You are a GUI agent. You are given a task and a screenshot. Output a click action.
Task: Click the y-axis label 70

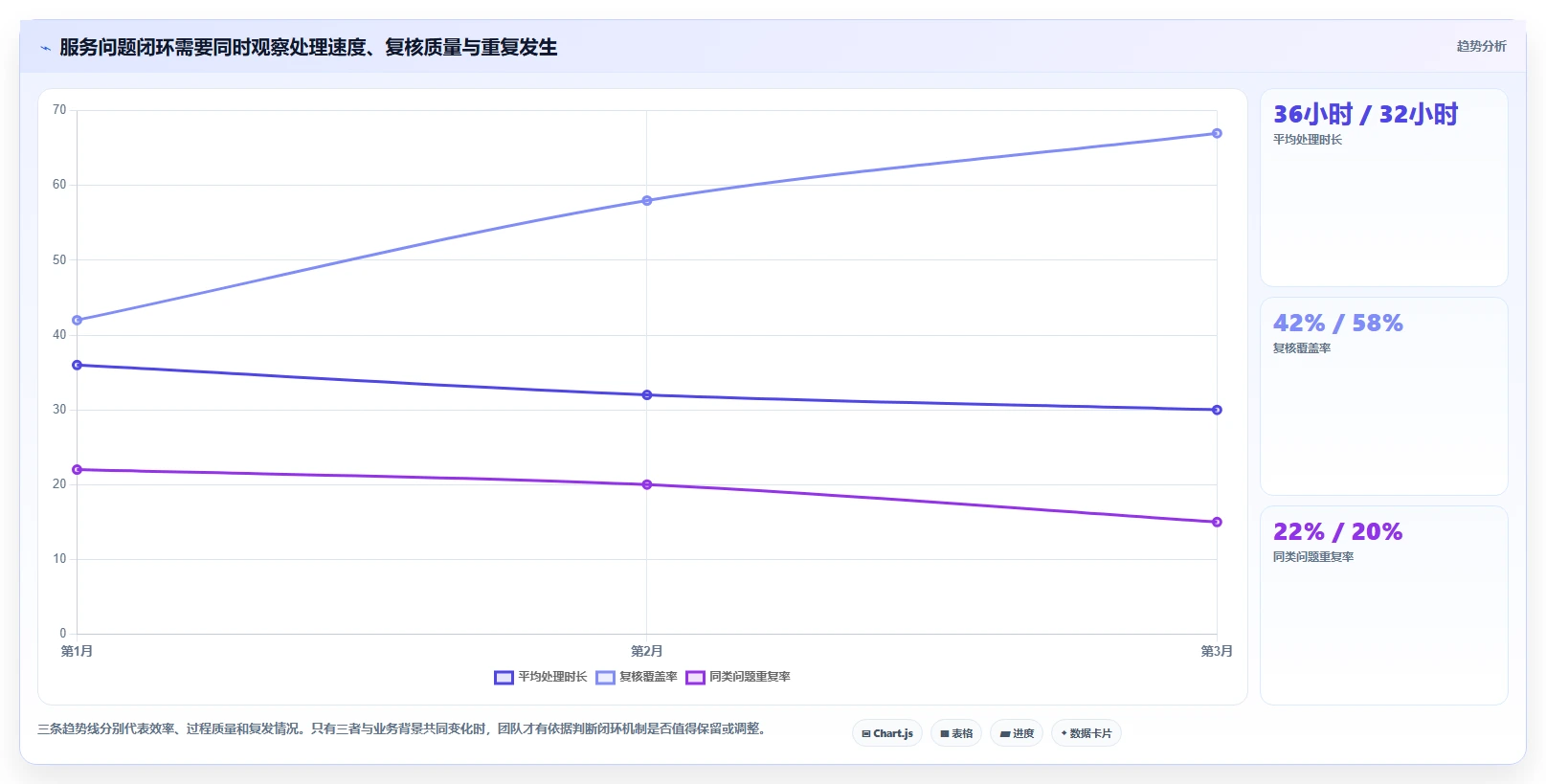59,110
